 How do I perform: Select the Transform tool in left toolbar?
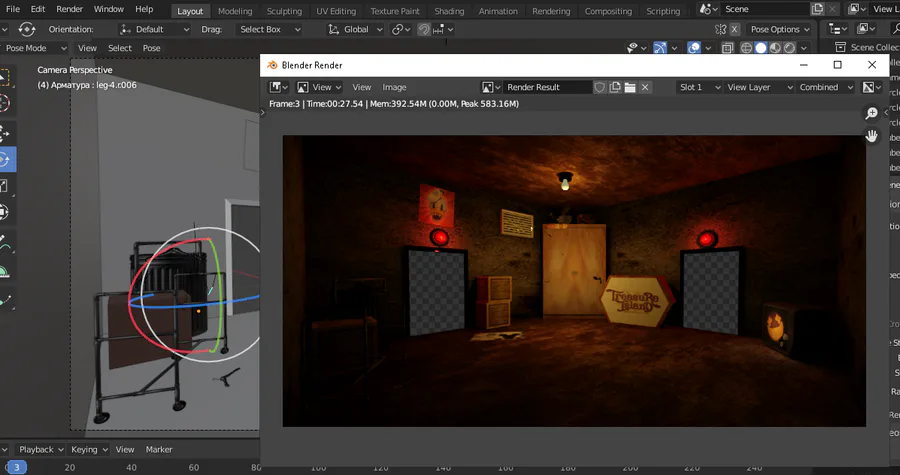click(5, 212)
